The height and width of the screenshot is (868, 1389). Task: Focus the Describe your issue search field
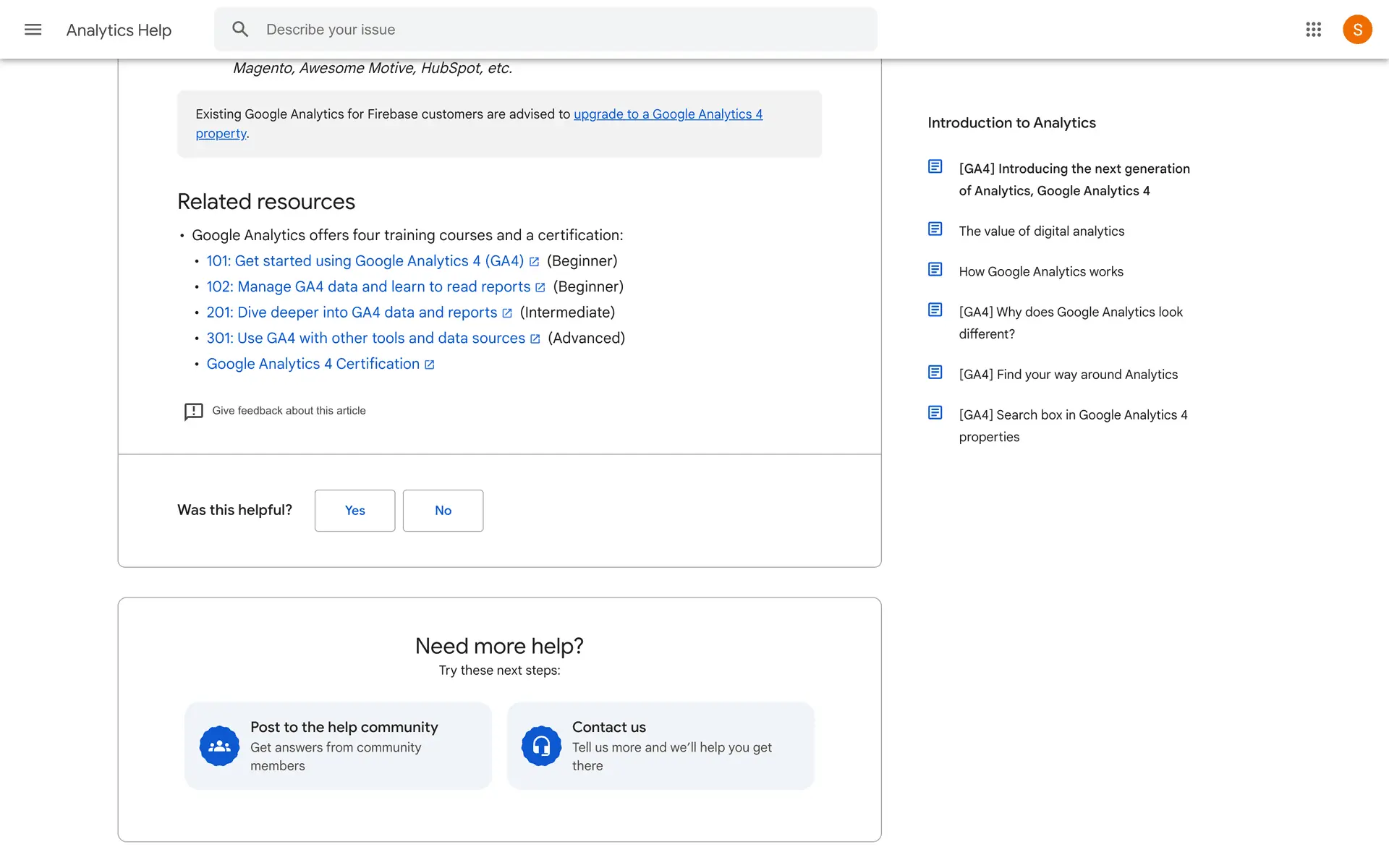[x=564, y=30]
